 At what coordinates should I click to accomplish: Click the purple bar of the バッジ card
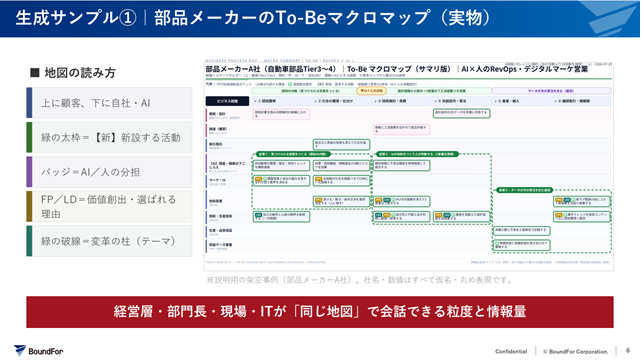29,172
